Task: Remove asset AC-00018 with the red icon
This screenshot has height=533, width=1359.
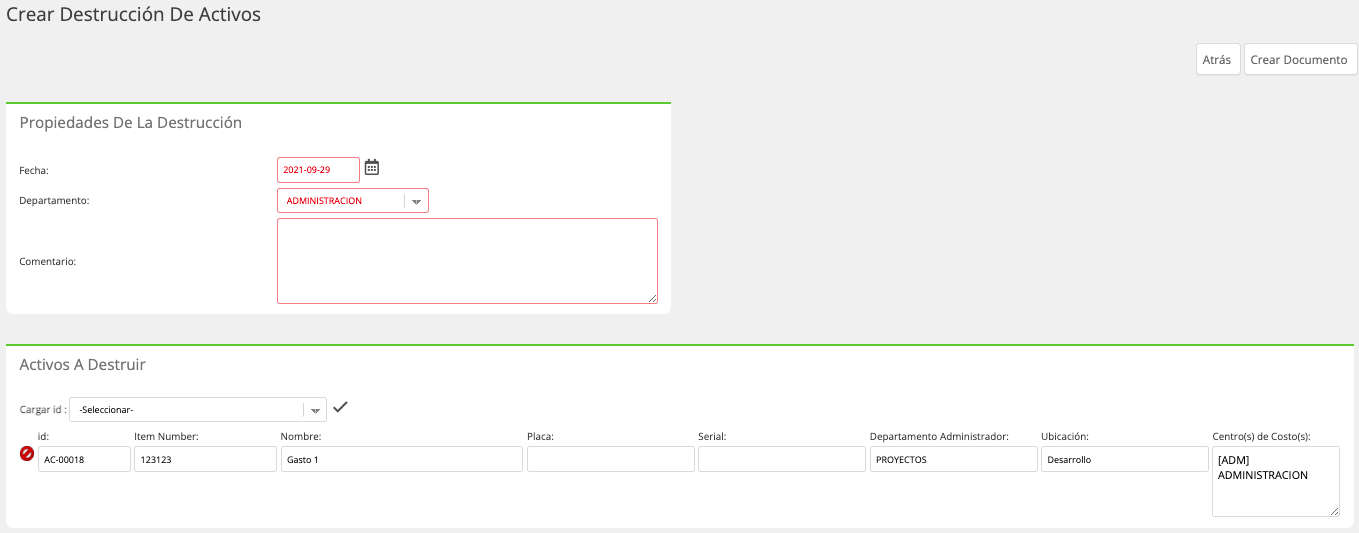Action: (27, 454)
